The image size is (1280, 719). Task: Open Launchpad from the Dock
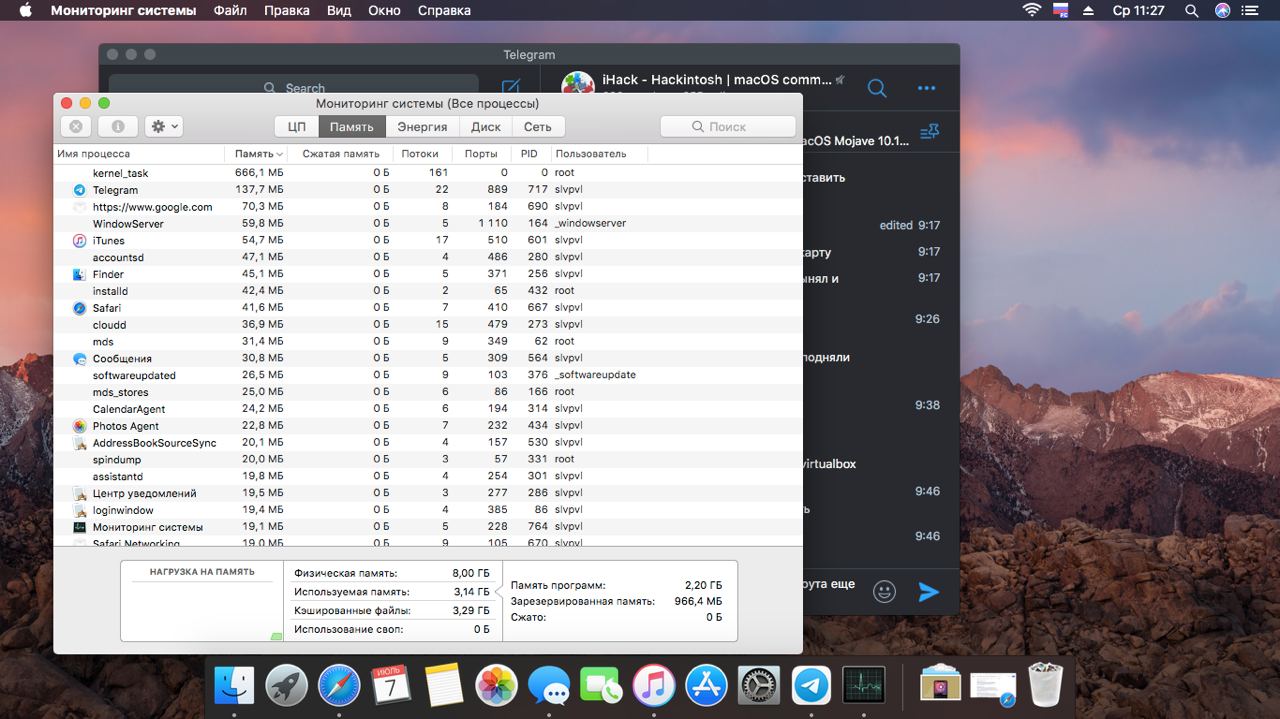point(287,685)
